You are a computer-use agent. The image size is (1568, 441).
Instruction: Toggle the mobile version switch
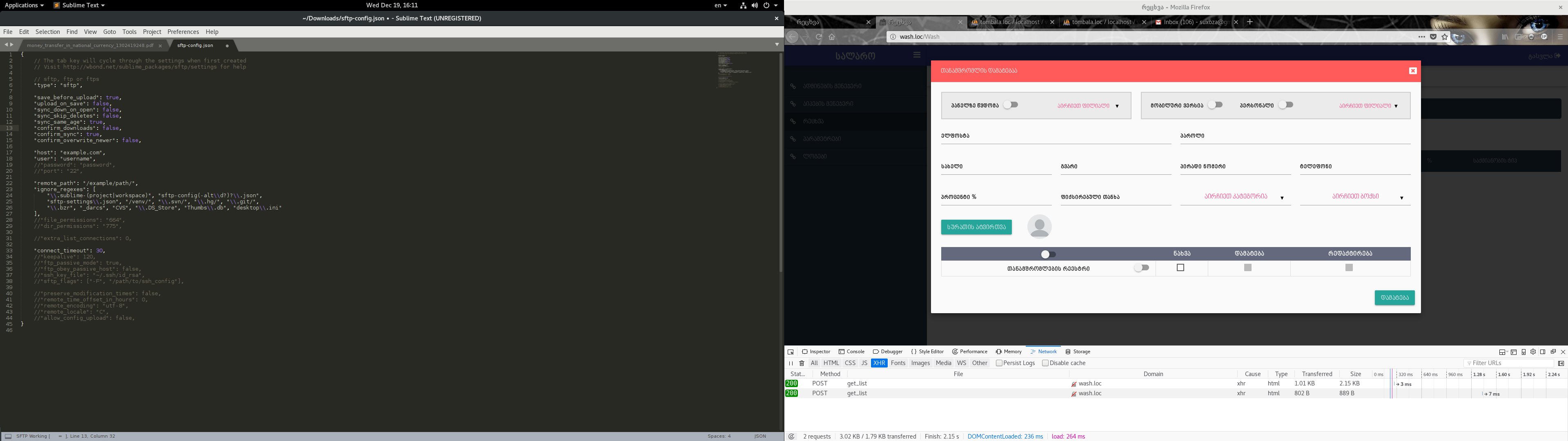tap(1216, 105)
